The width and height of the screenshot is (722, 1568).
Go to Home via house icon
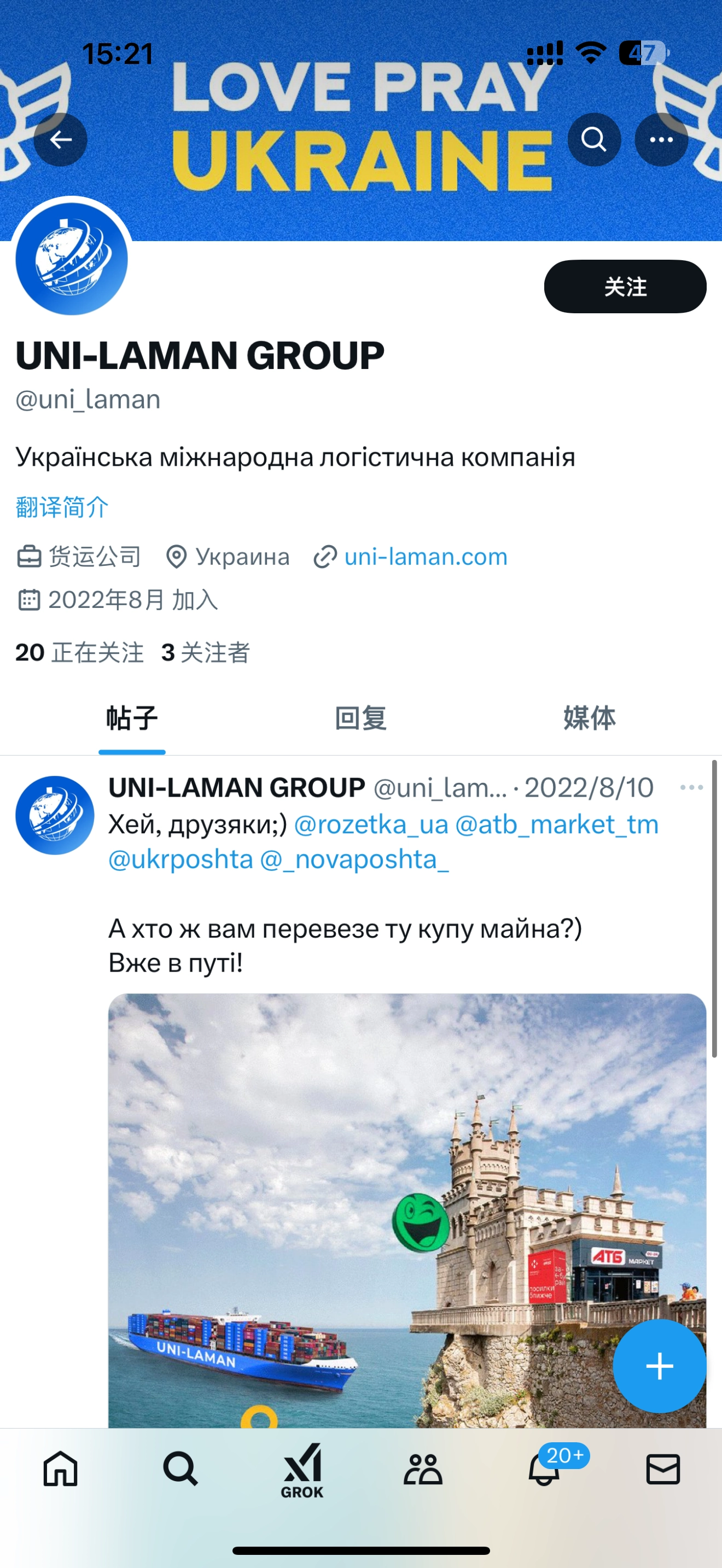point(60,1469)
